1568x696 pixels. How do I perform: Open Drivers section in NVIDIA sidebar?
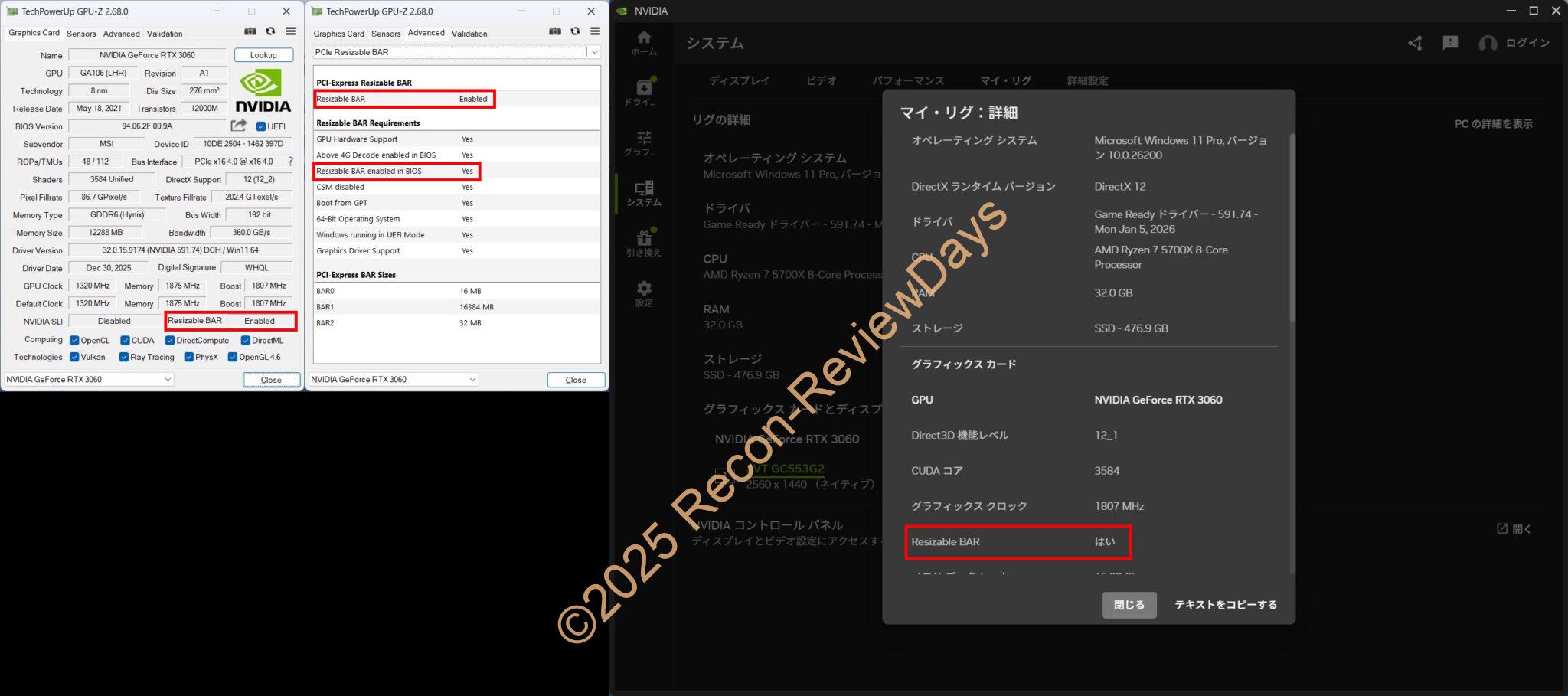tap(644, 92)
